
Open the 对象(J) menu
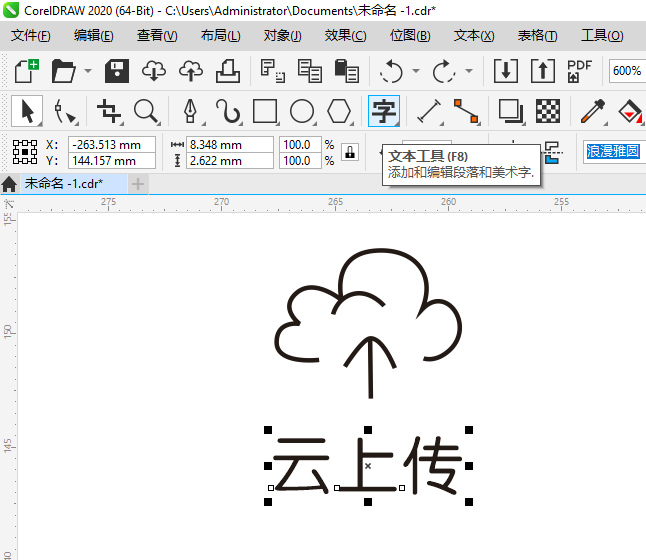[x=283, y=35]
